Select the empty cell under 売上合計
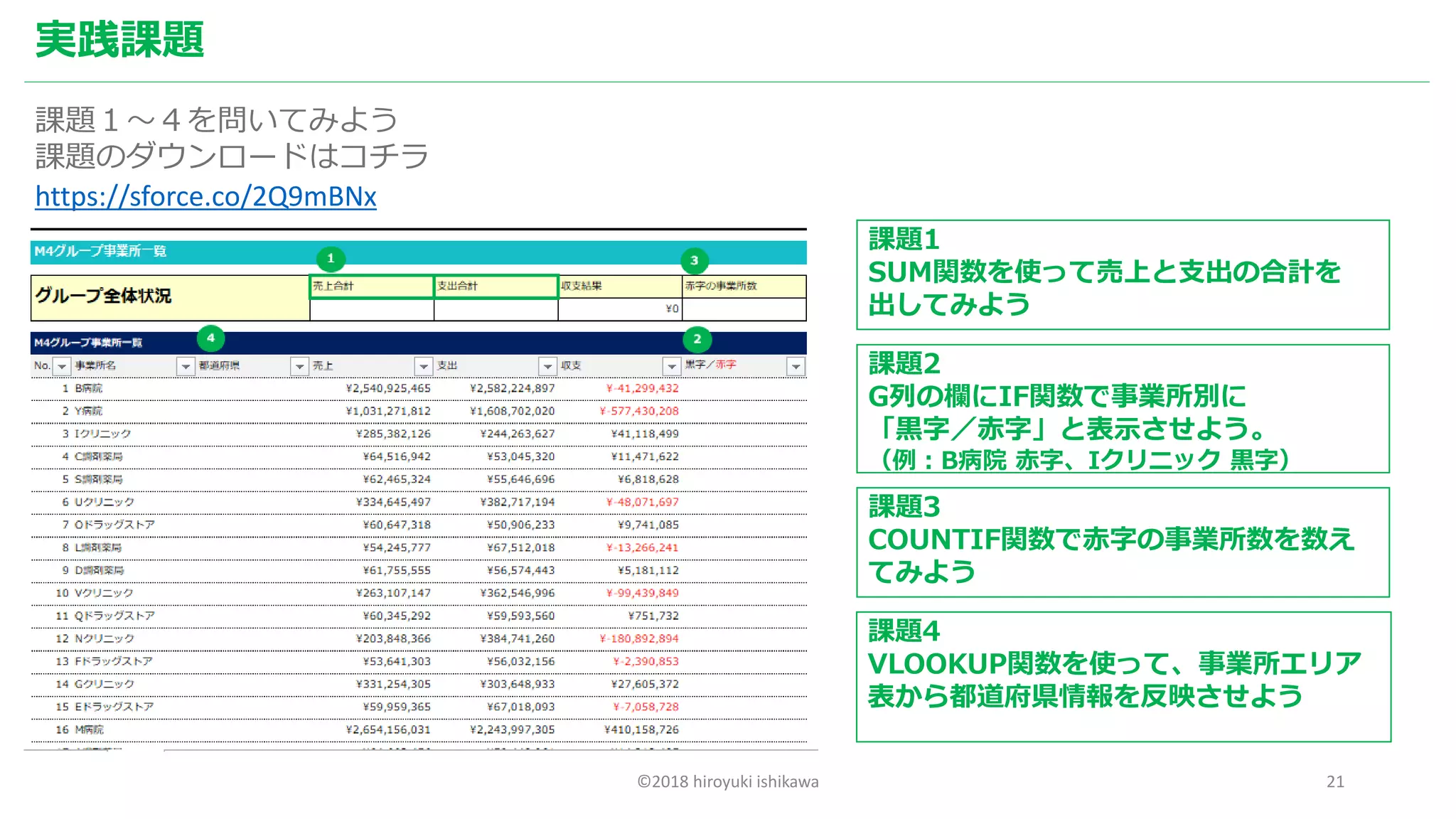Image resolution: width=1456 pixels, height=819 pixels. 372,309
